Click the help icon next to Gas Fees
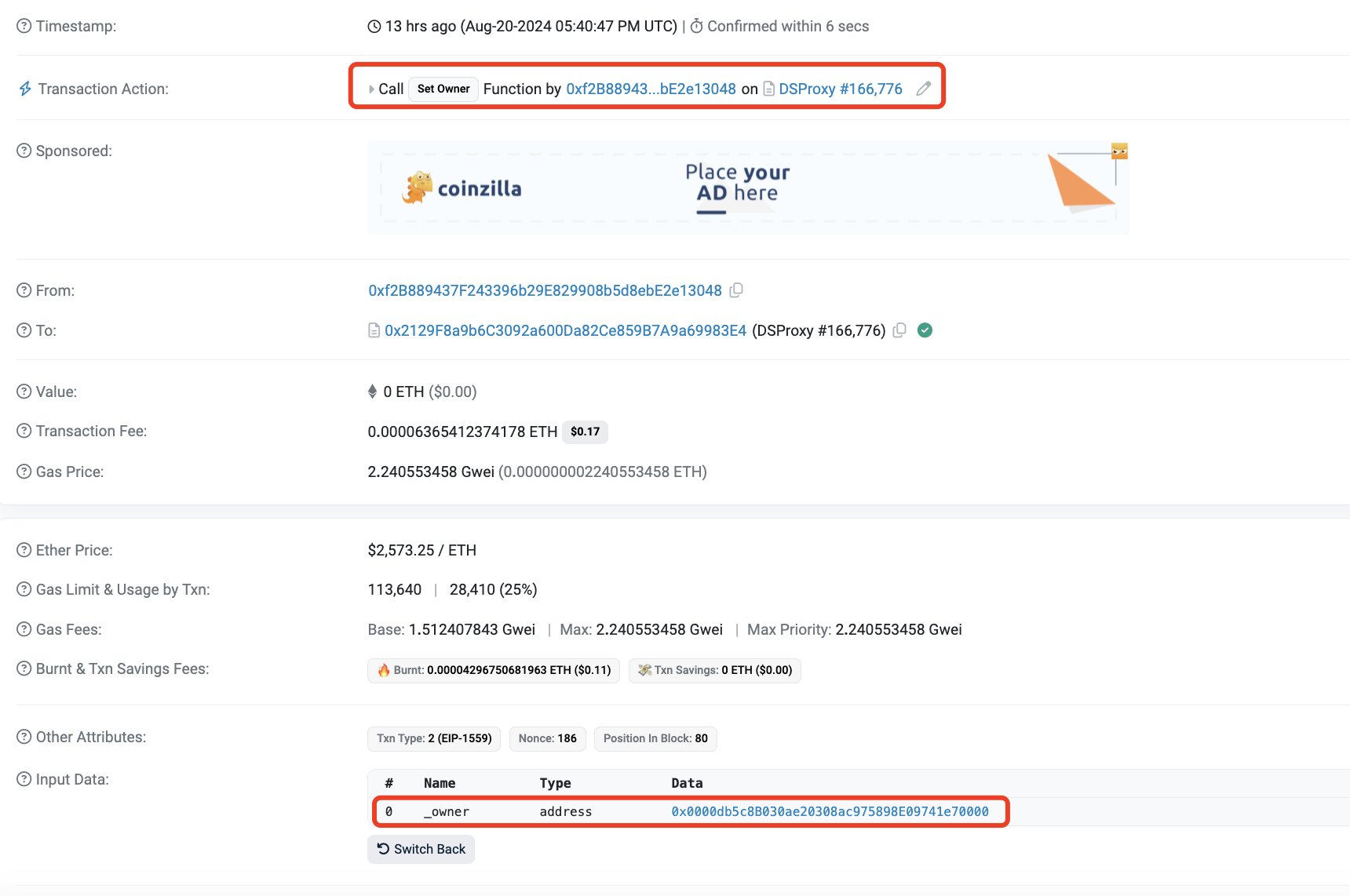The image size is (1350, 896). 24,629
